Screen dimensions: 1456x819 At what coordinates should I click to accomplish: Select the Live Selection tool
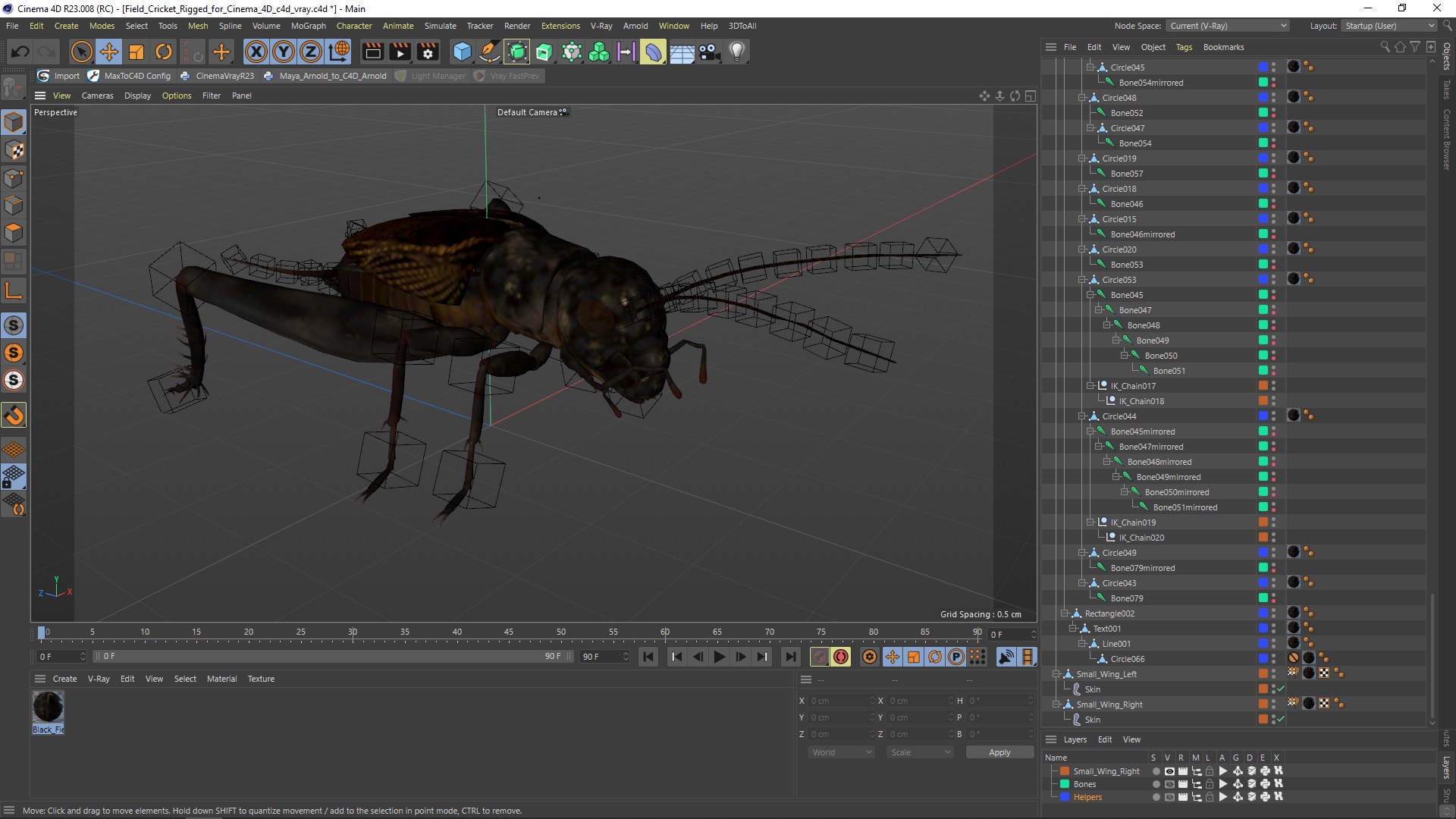point(81,52)
